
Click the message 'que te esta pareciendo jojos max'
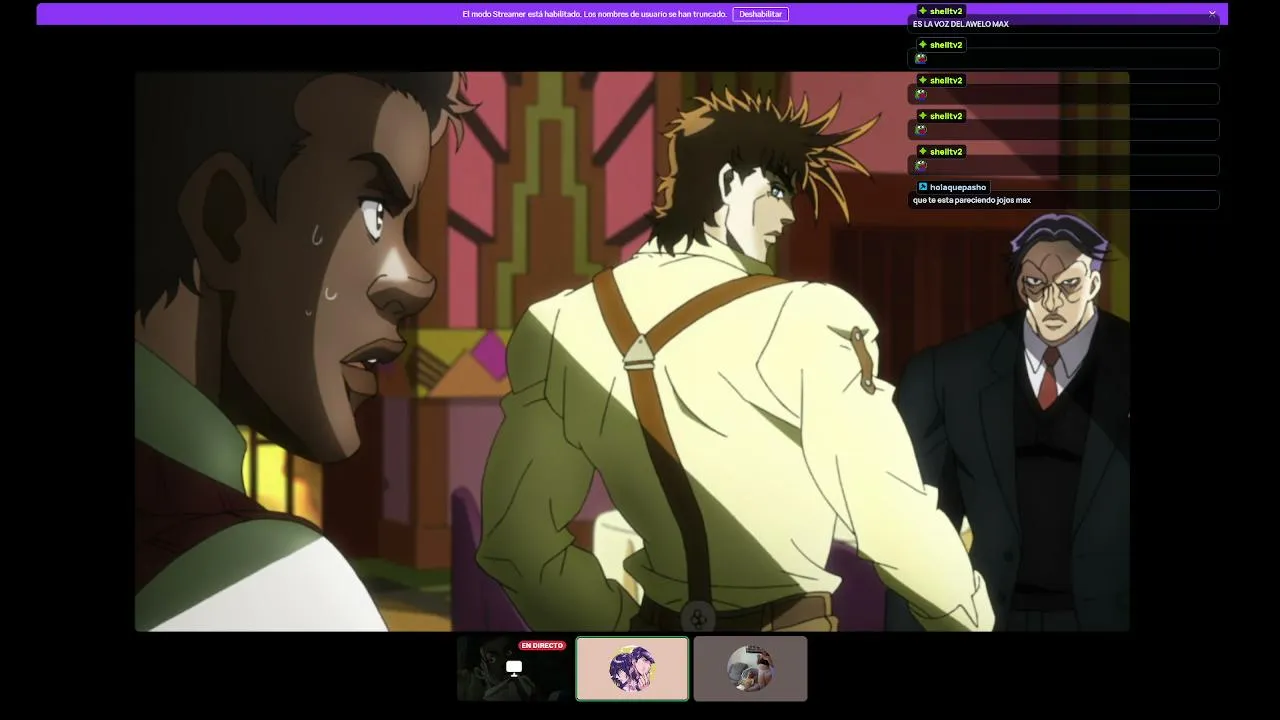pos(972,200)
